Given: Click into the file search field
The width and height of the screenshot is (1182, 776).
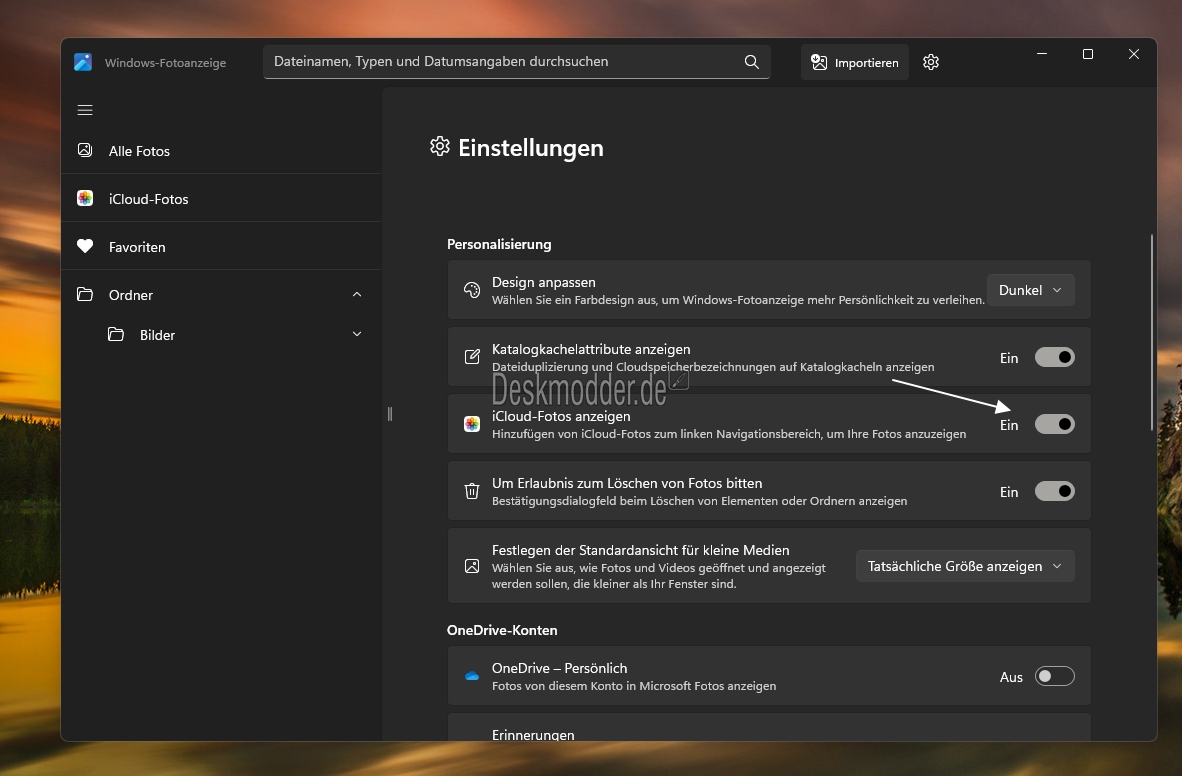Looking at the screenshot, I should (500, 62).
